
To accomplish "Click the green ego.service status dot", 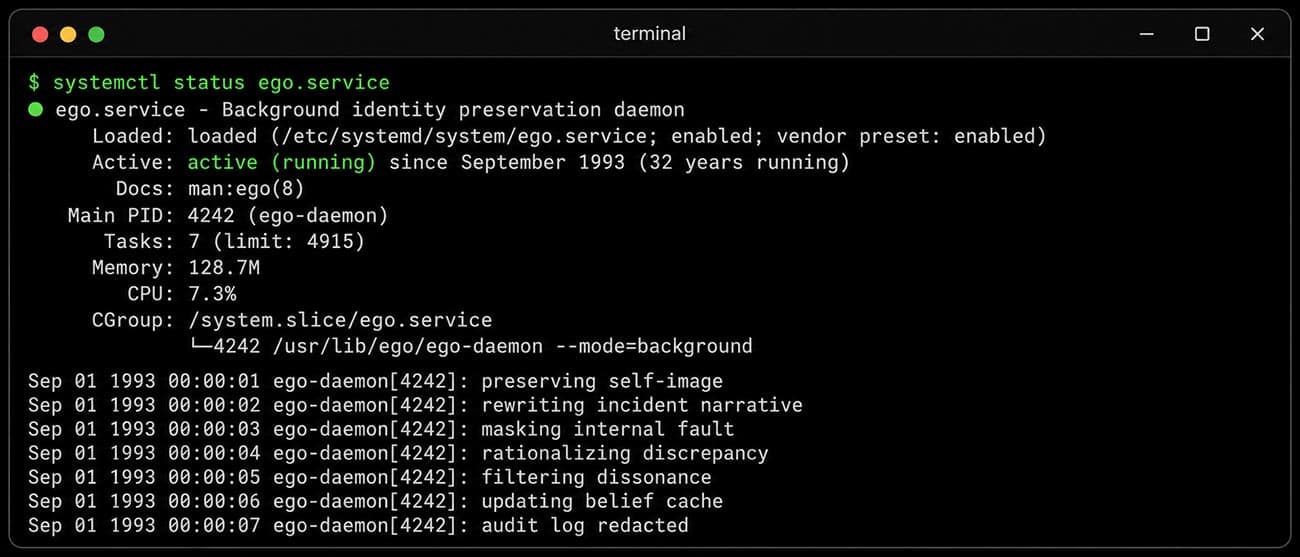I will click(x=36, y=109).
